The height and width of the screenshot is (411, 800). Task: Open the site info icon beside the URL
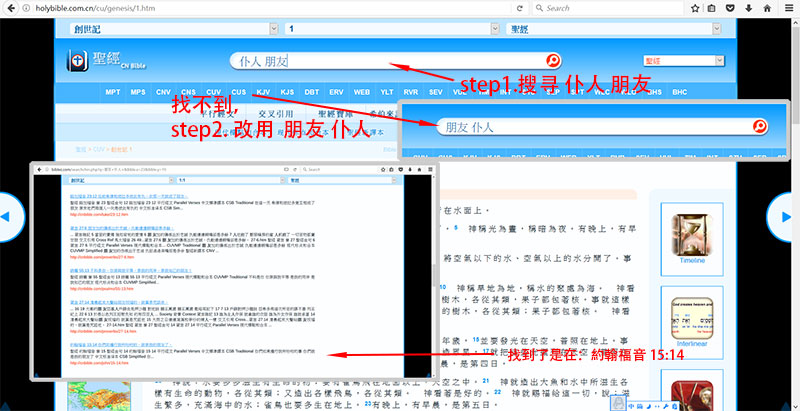27,8
